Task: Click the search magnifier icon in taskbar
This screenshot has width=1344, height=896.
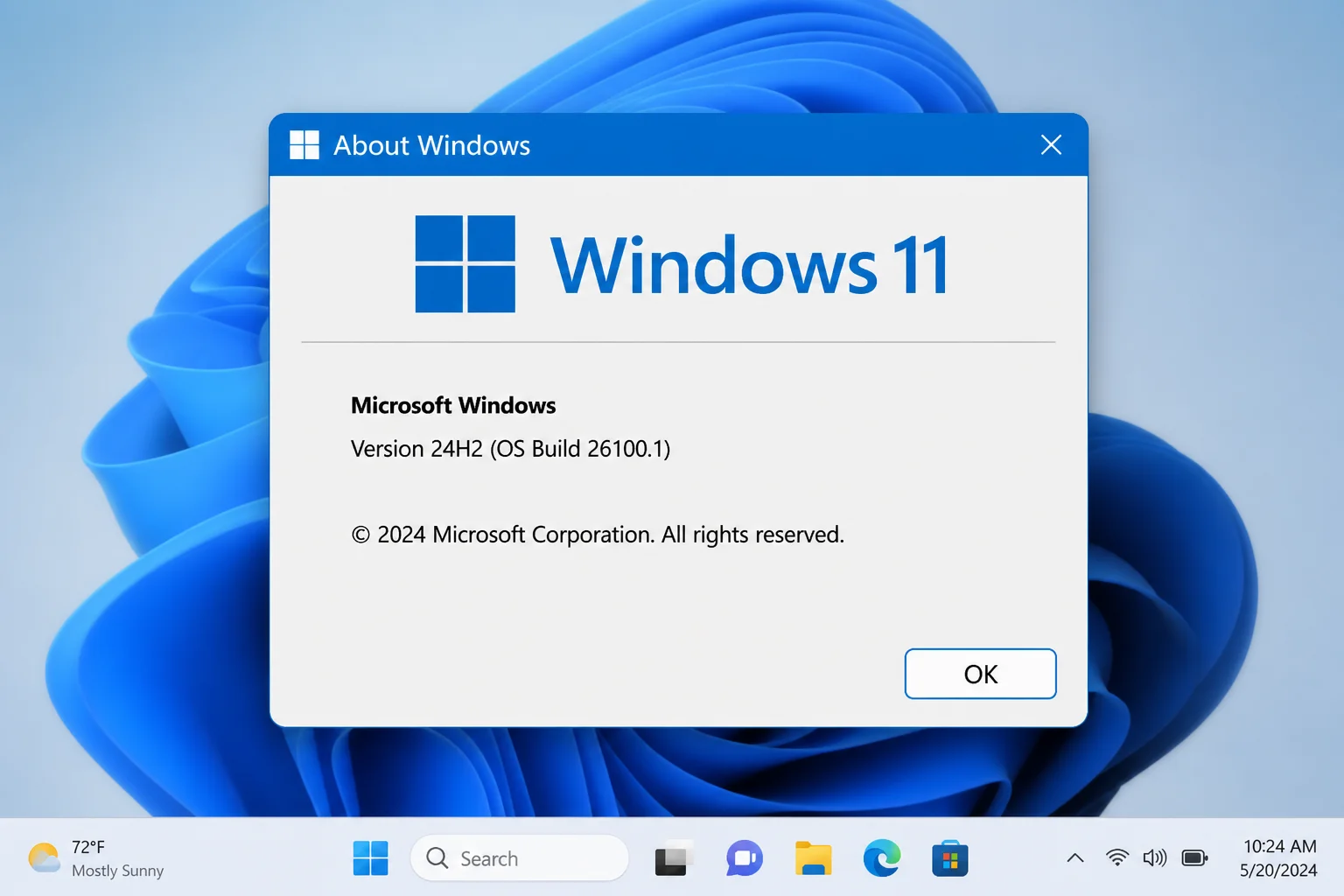Action: pos(437,858)
